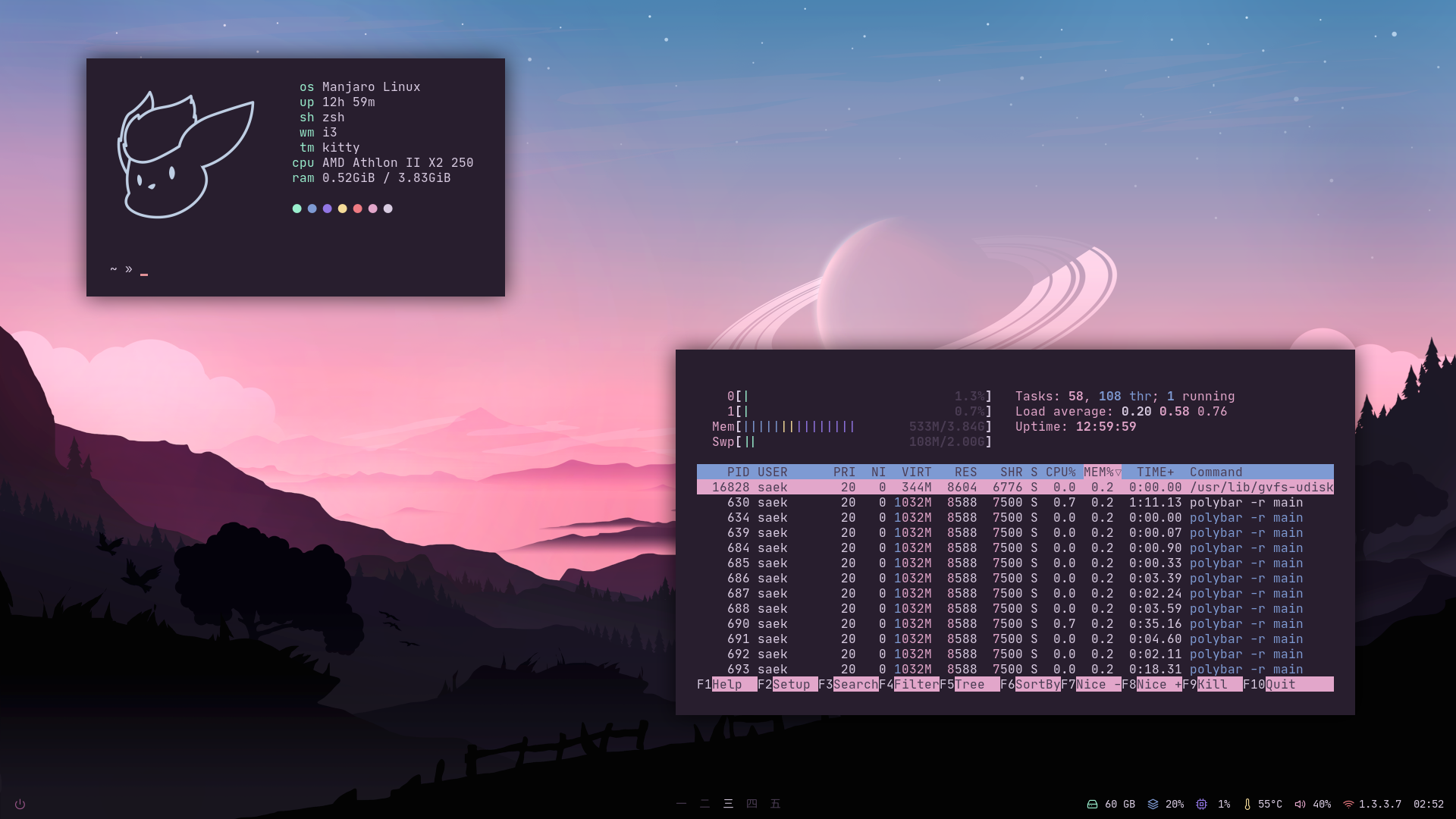Image resolution: width=1456 pixels, height=819 pixels.
Task: Click the kitty terminal prompt cursor
Action: coord(144,273)
